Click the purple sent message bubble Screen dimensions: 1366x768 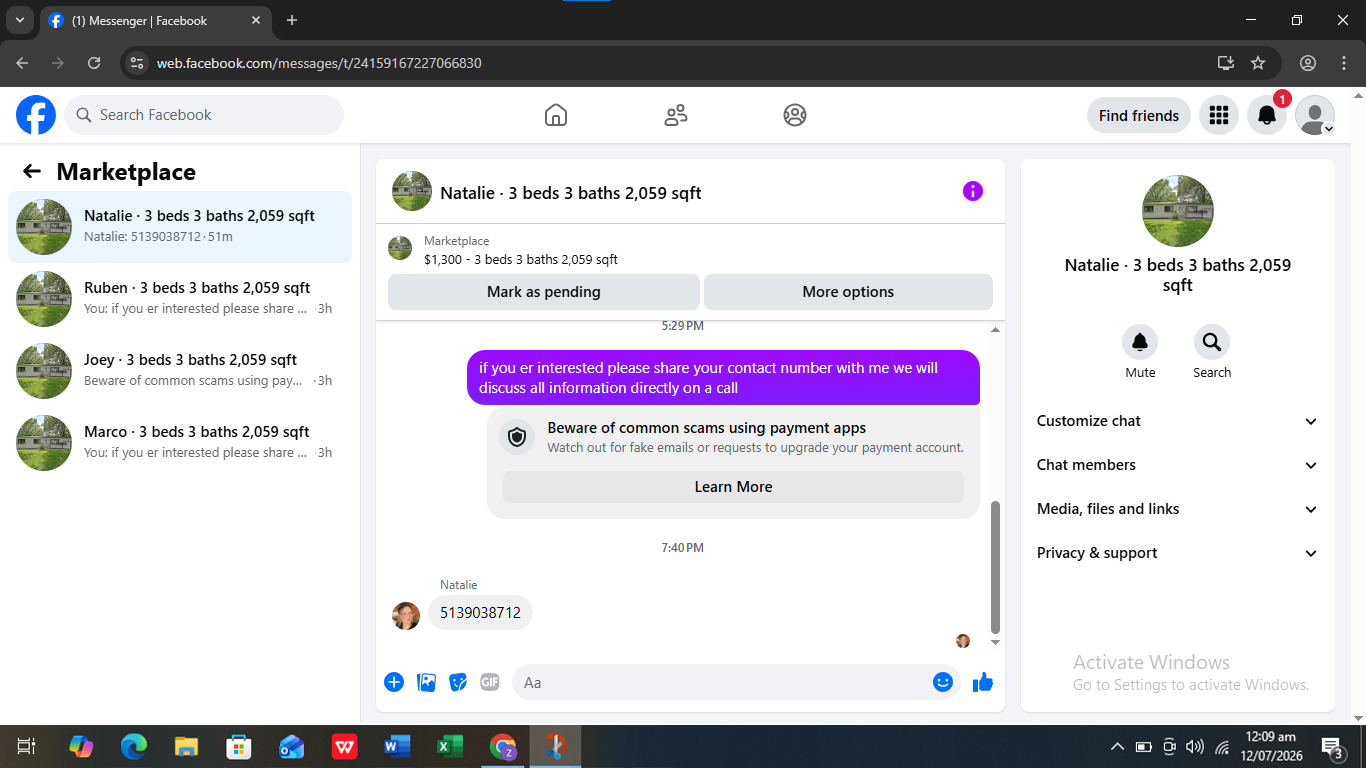click(x=723, y=378)
